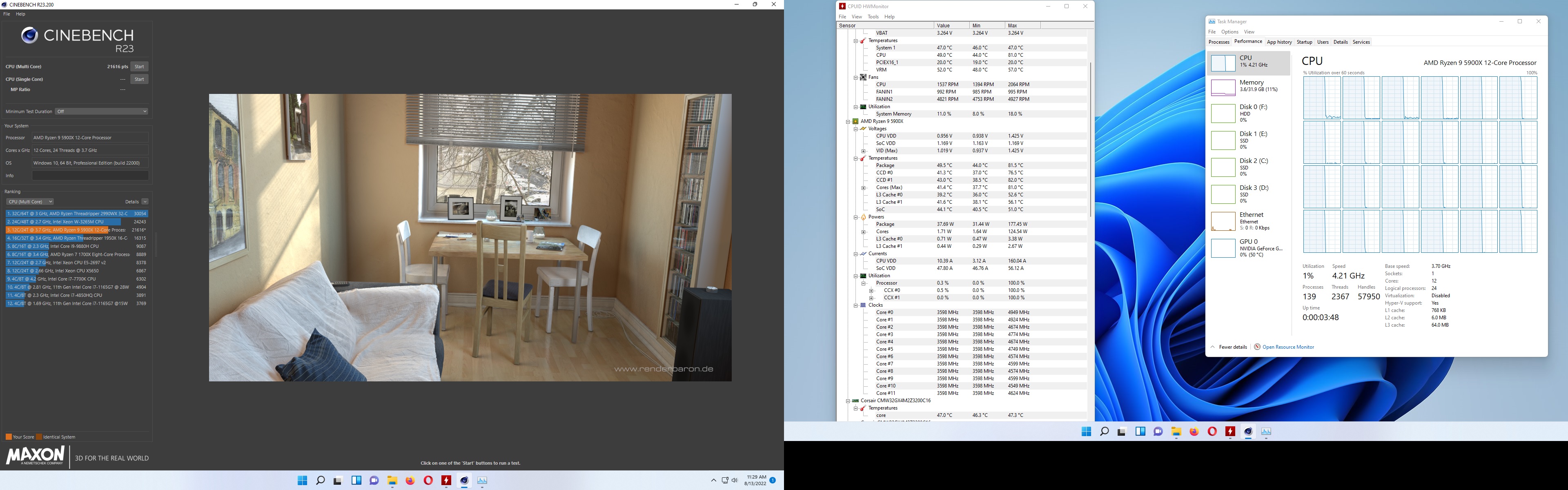Open the Cinebench File menu
The width and height of the screenshot is (1568, 490).
(x=7, y=13)
